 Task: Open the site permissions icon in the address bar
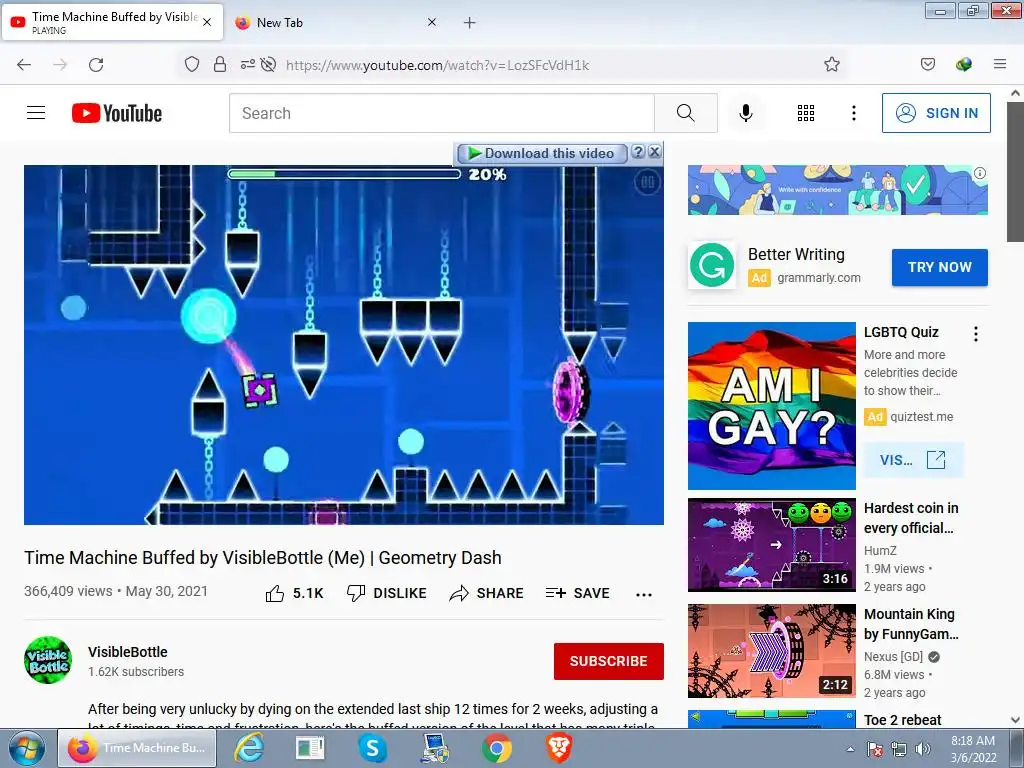click(248, 65)
